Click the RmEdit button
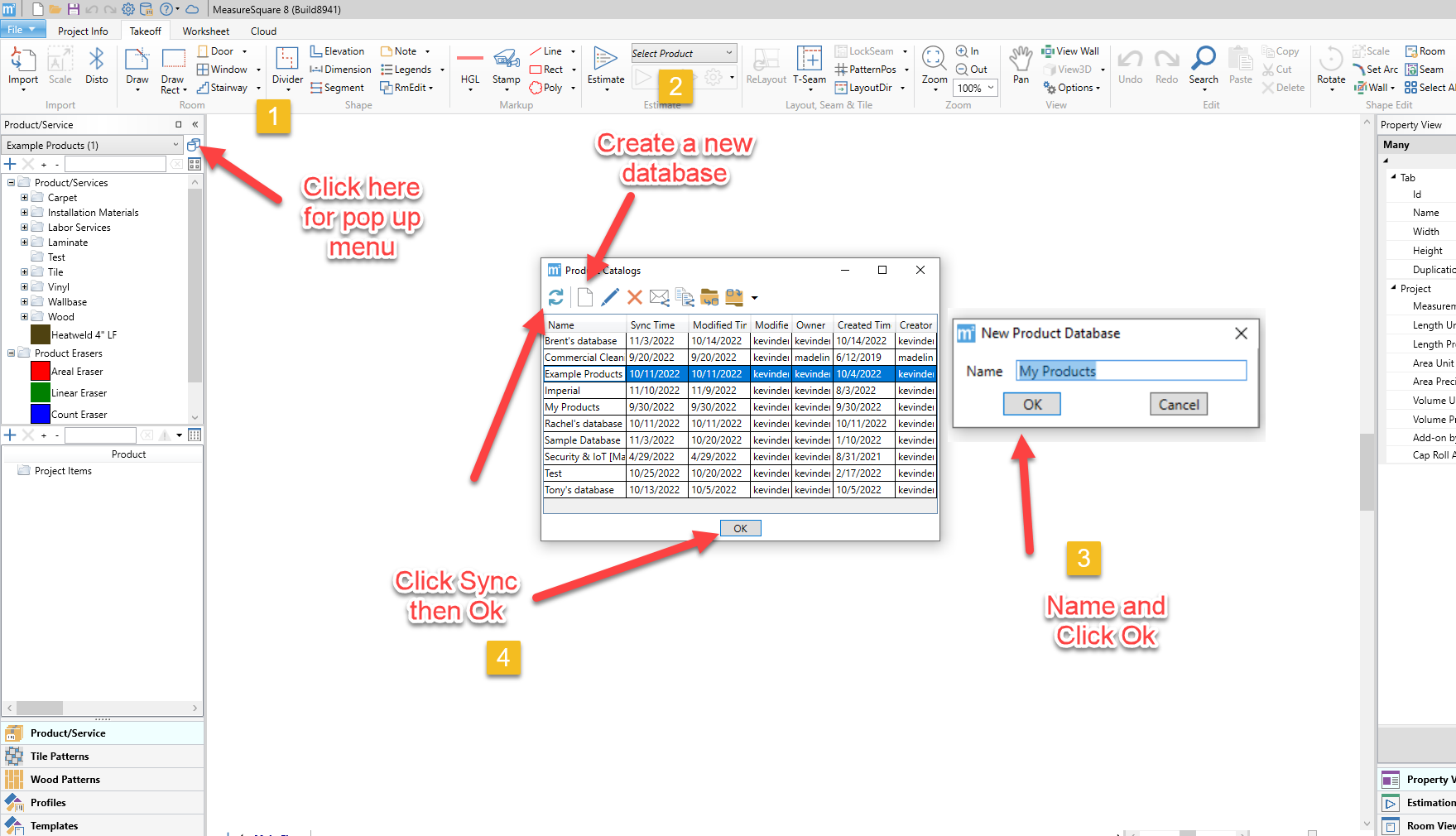 (x=406, y=88)
